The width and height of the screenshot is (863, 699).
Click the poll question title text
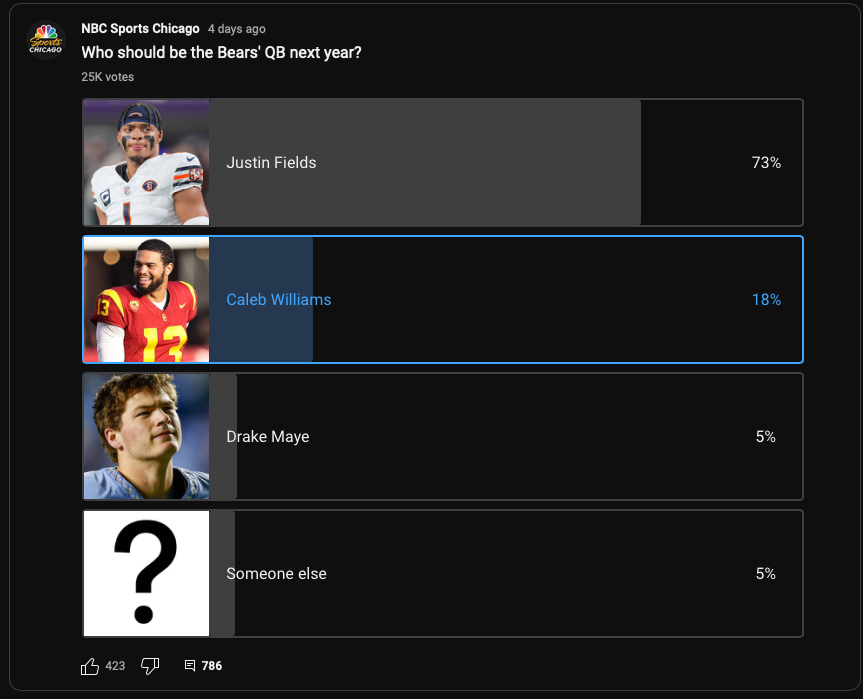tap(221, 52)
